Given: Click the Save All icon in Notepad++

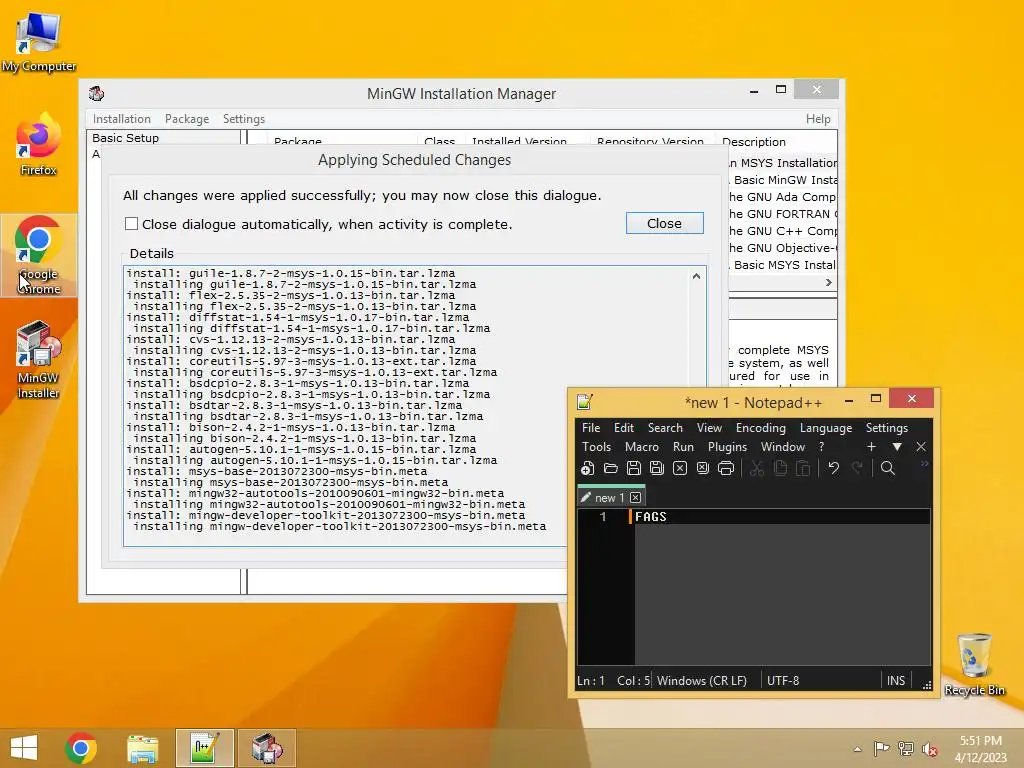Looking at the screenshot, I should point(657,468).
